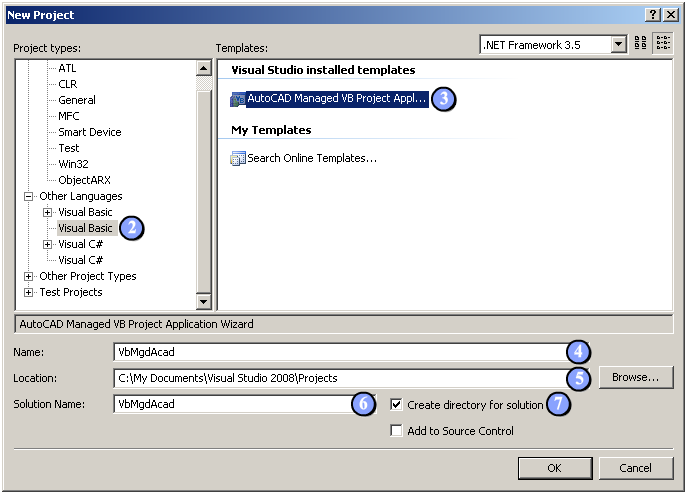Select ObjectARX project type
Screen dimensions: 687x494
85,180
